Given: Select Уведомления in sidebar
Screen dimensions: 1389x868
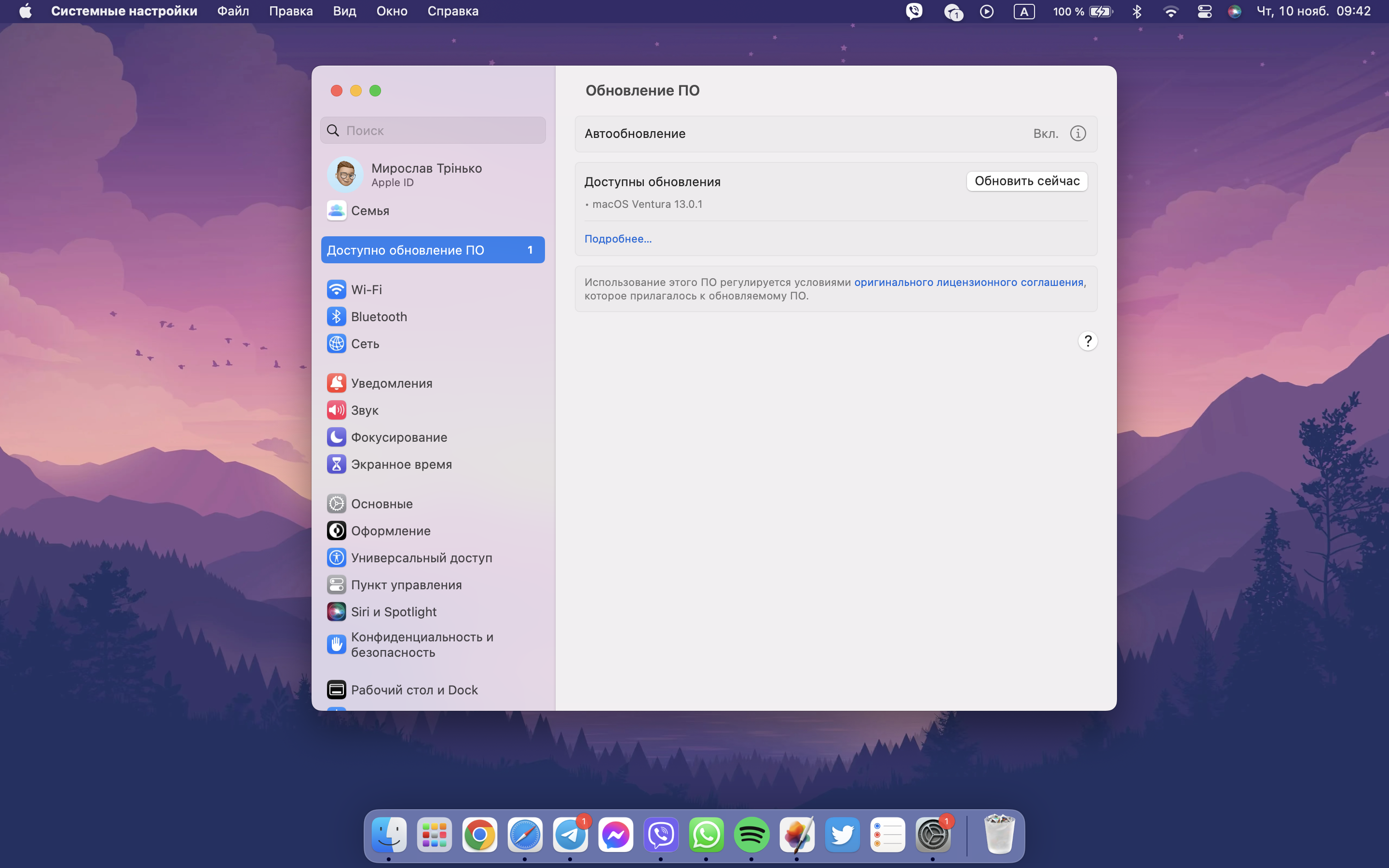Looking at the screenshot, I should click(391, 383).
